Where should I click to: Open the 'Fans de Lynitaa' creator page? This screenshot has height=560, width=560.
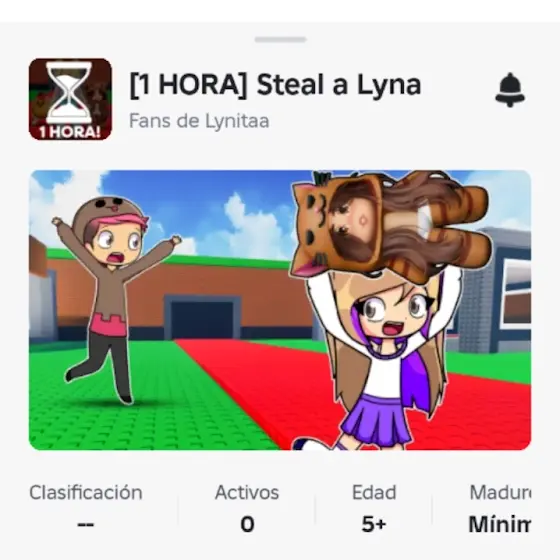tap(199, 121)
